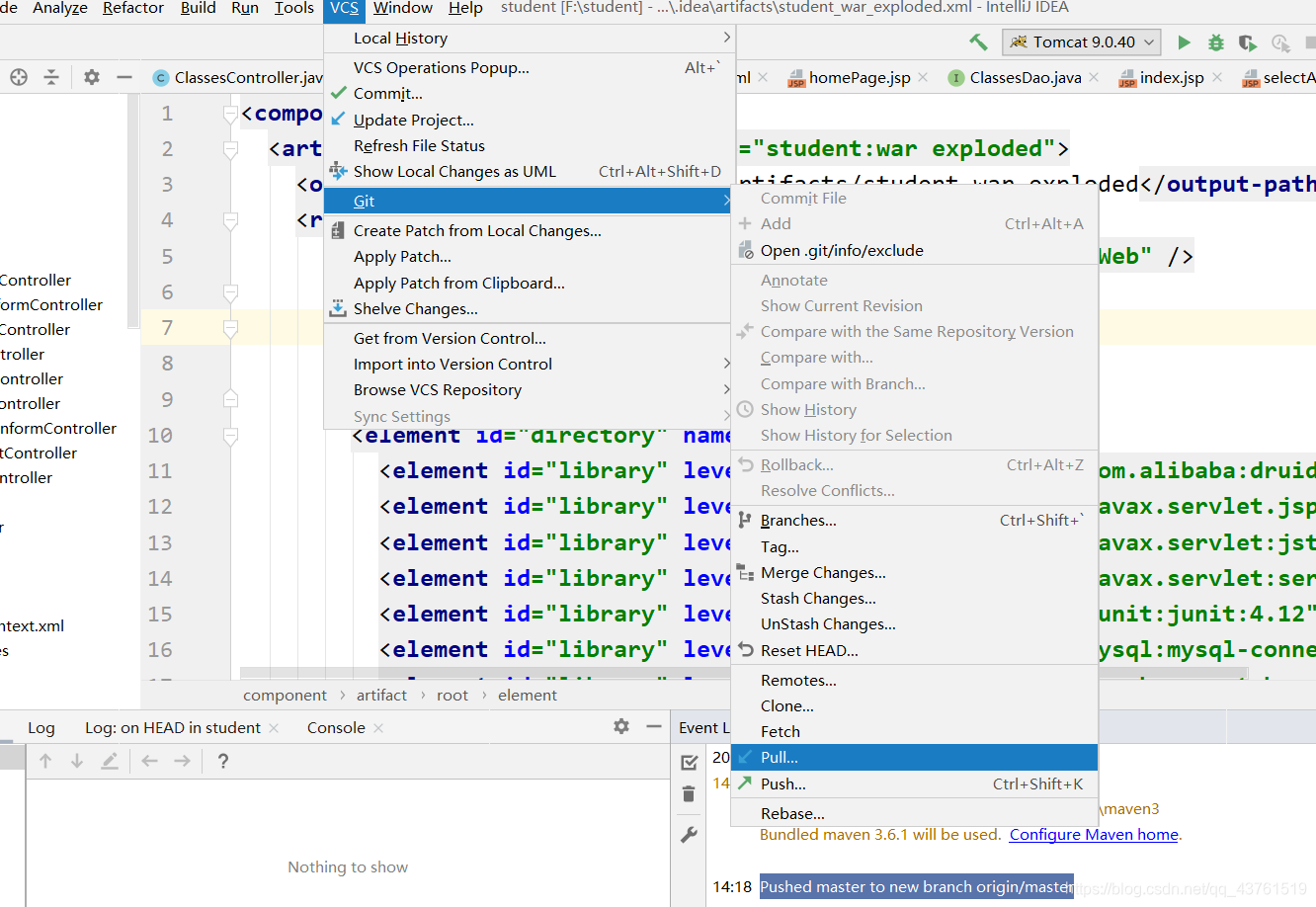Choose Update Project... from VCS menu
The width and height of the screenshot is (1316, 907).
(x=530, y=120)
